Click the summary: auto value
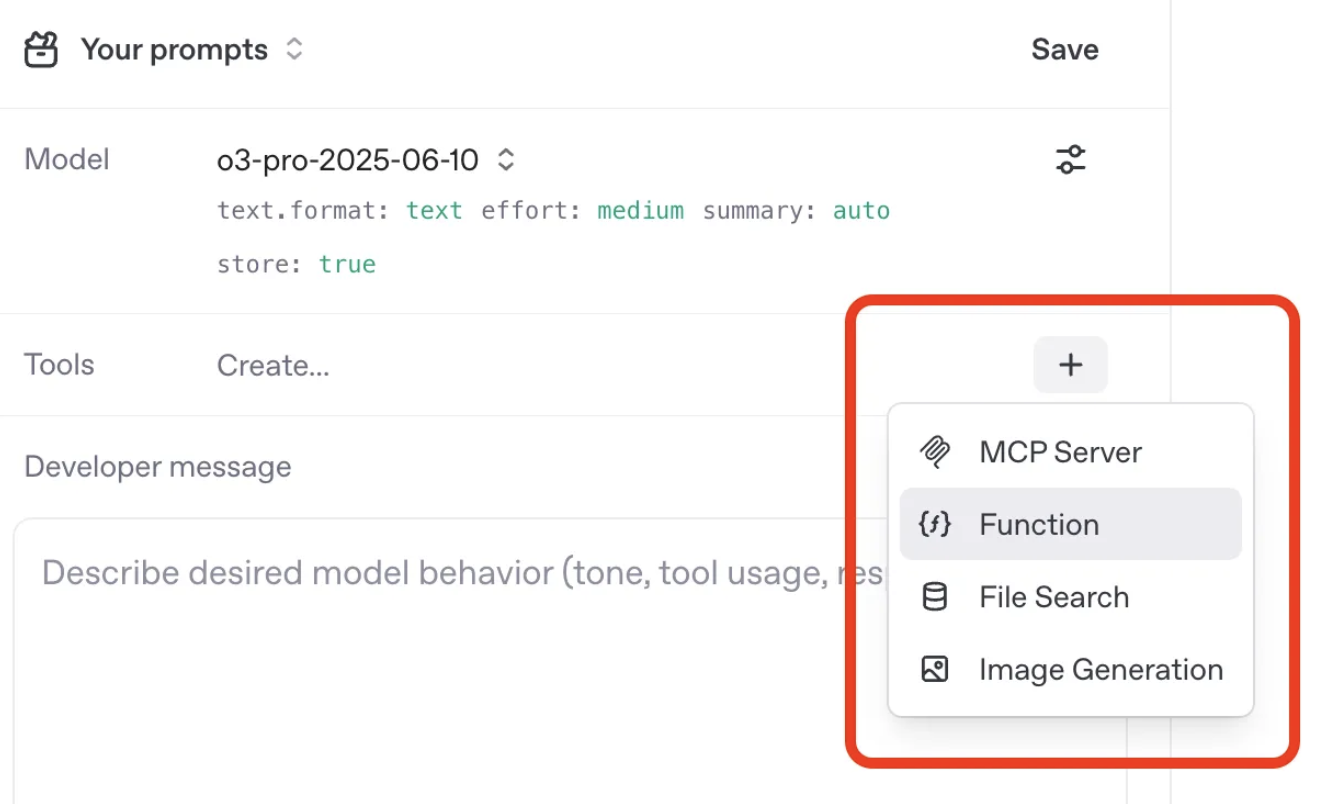Viewport: 1324px width, 804px height. (861, 211)
